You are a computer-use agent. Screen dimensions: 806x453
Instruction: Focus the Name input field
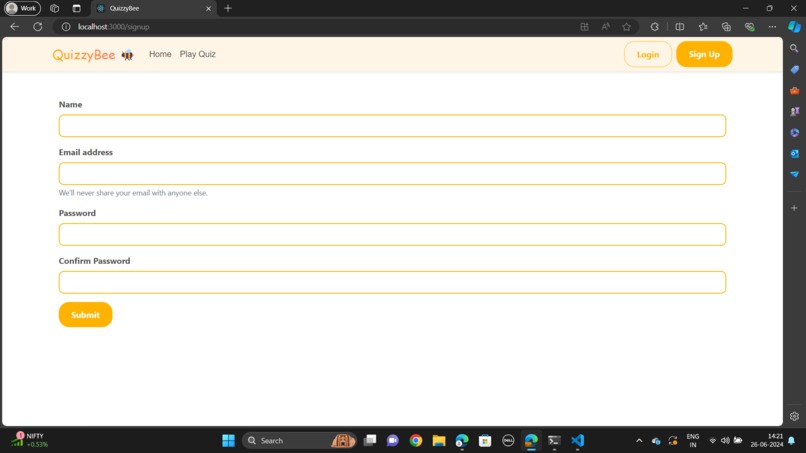click(392, 126)
